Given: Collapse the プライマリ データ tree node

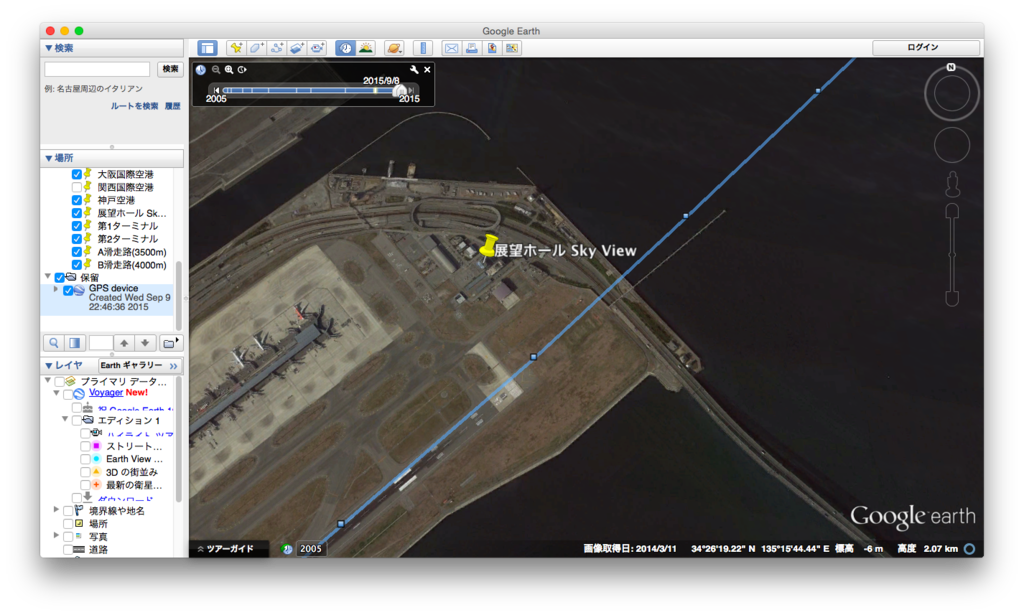Looking at the screenshot, I should pyautogui.click(x=48, y=380).
